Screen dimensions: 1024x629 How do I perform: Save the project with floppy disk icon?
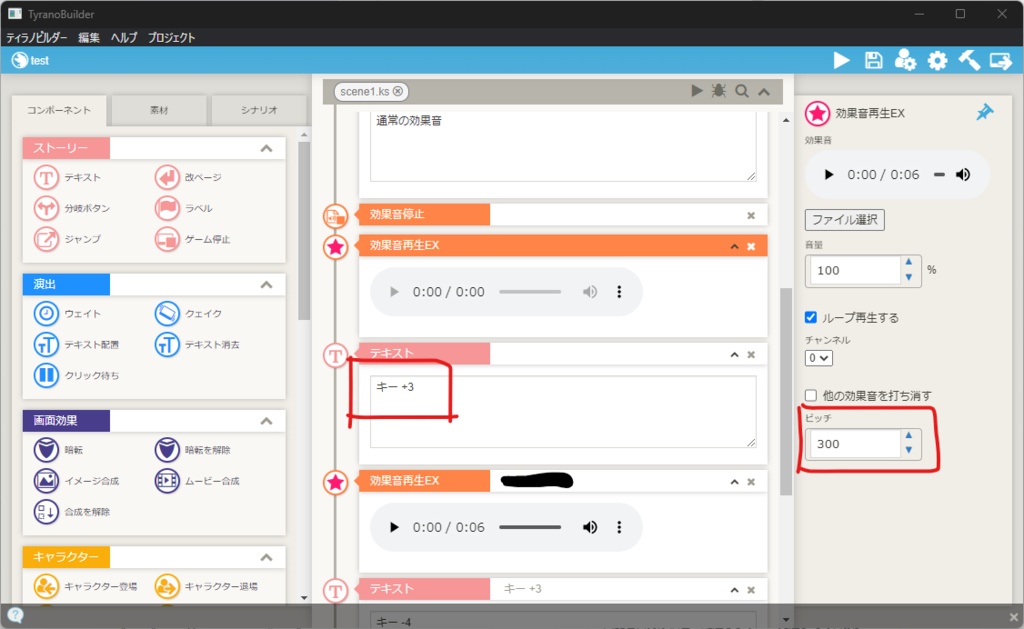[873, 61]
